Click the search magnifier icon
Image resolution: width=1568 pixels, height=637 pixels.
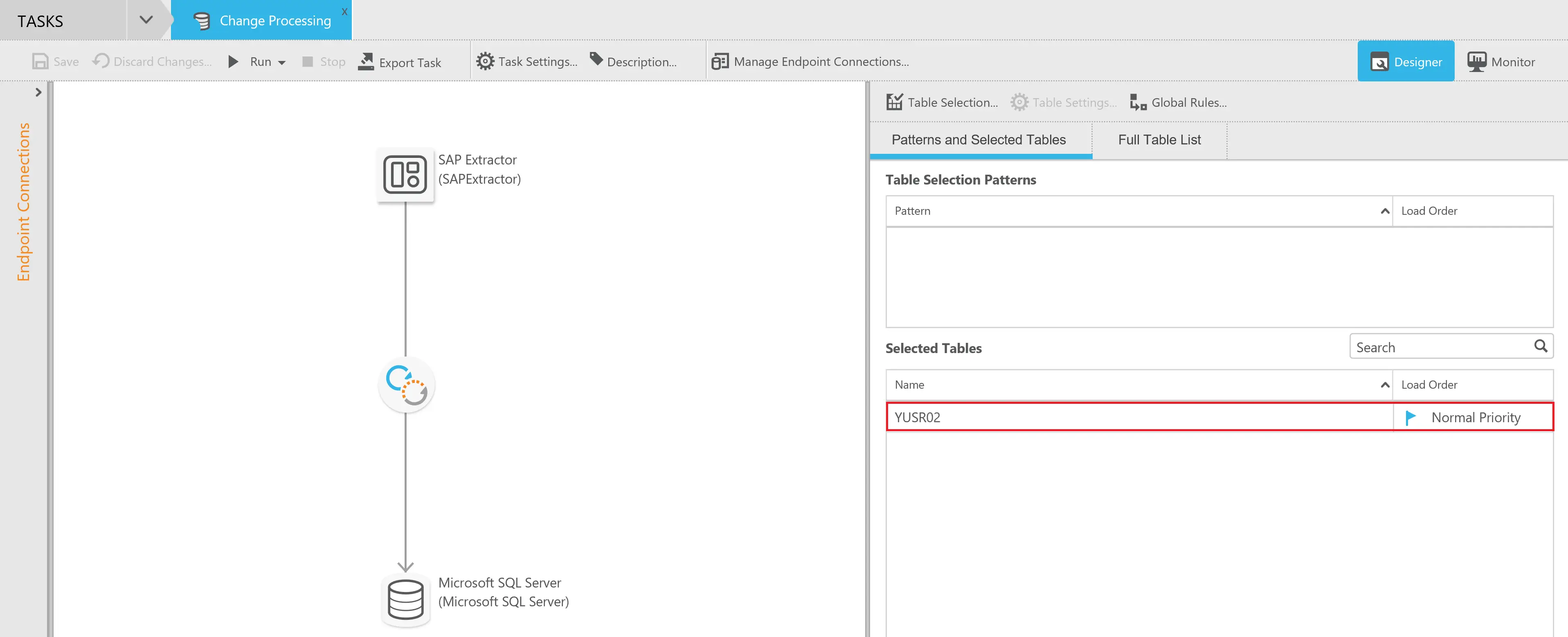point(1540,346)
